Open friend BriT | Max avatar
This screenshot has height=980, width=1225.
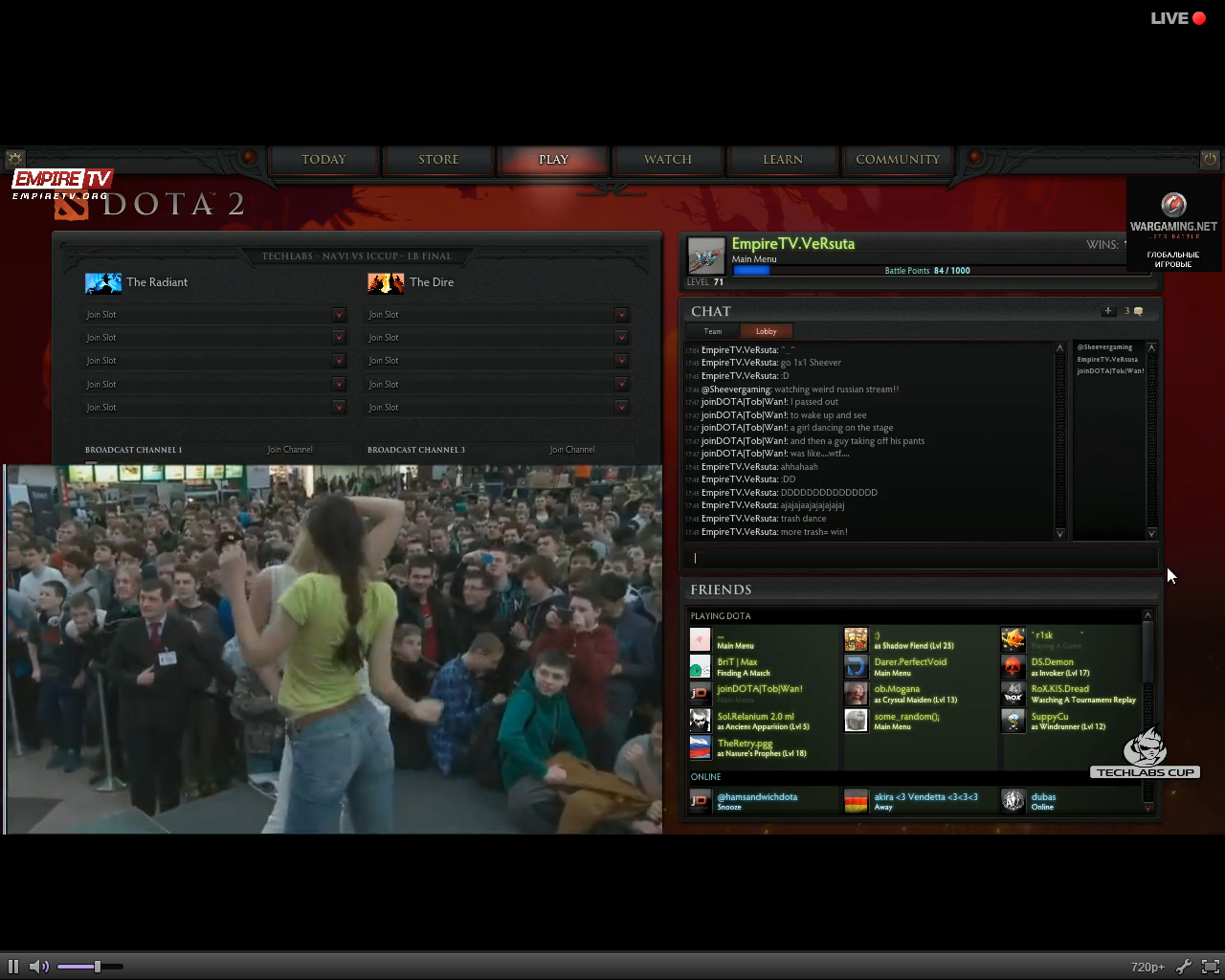click(x=700, y=667)
